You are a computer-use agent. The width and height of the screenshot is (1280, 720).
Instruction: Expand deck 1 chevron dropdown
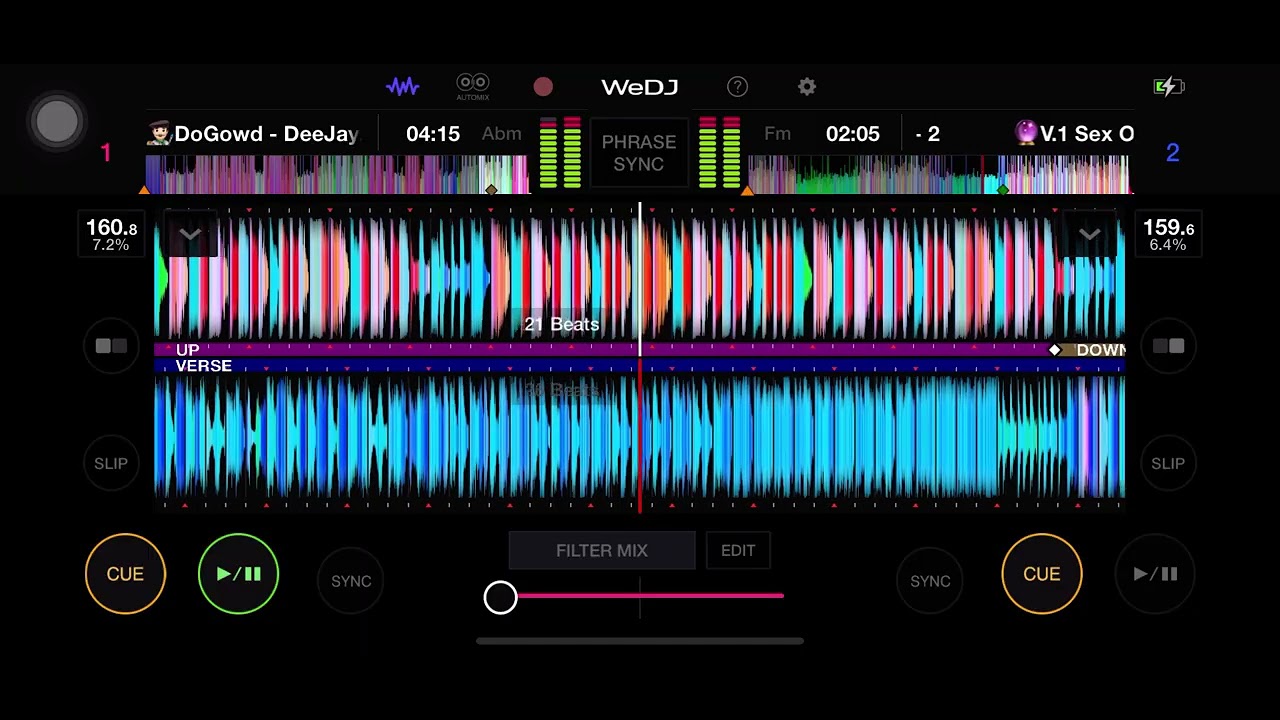190,234
